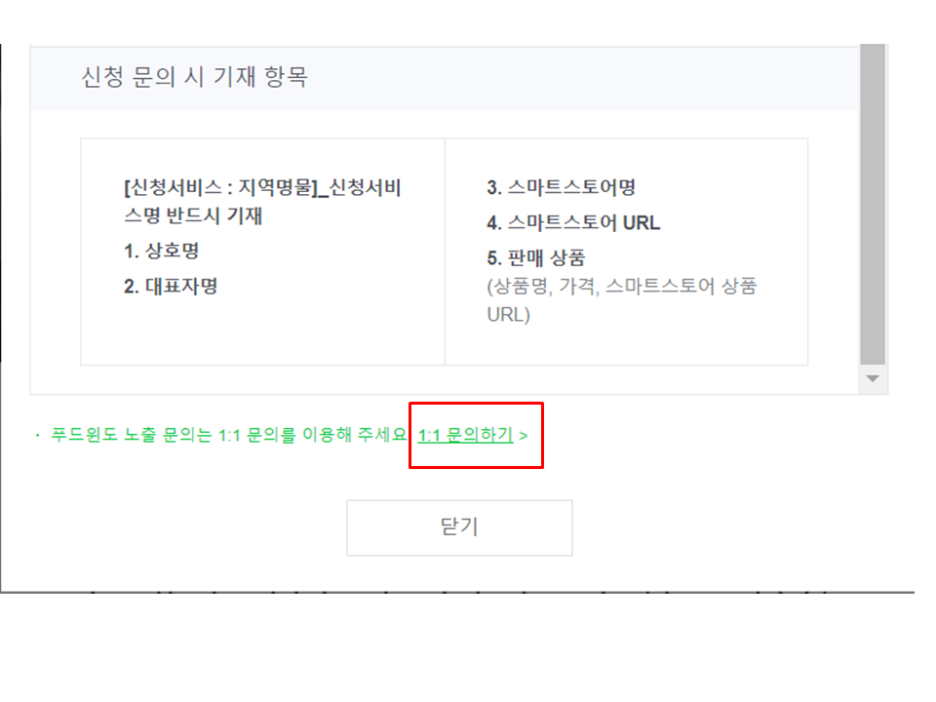Click empty space beneath gray URL) line
936x702 pixels.
626,345
